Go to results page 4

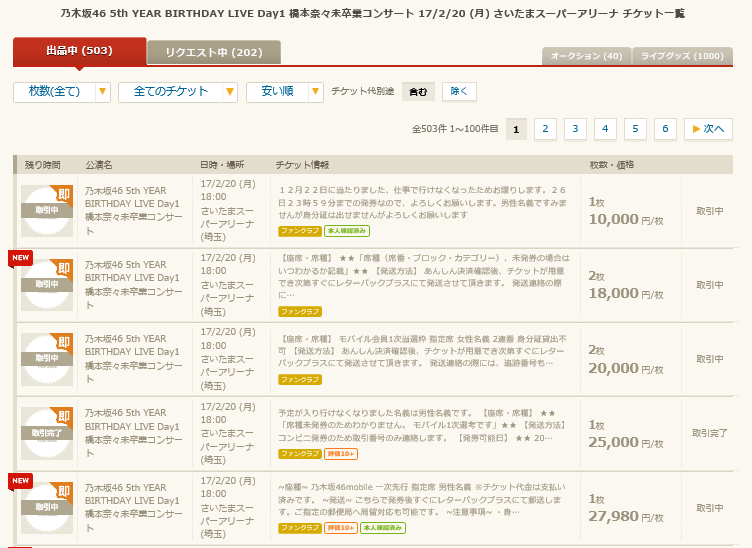605,129
